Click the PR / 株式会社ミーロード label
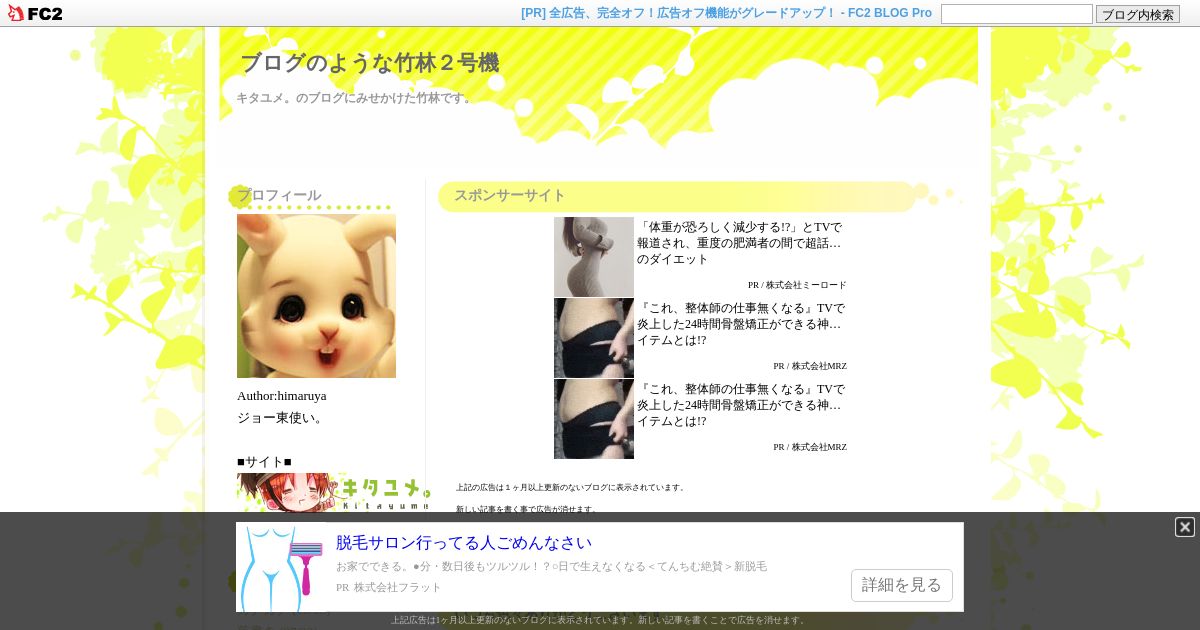This screenshot has height=630, width=1200. [x=797, y=285]
